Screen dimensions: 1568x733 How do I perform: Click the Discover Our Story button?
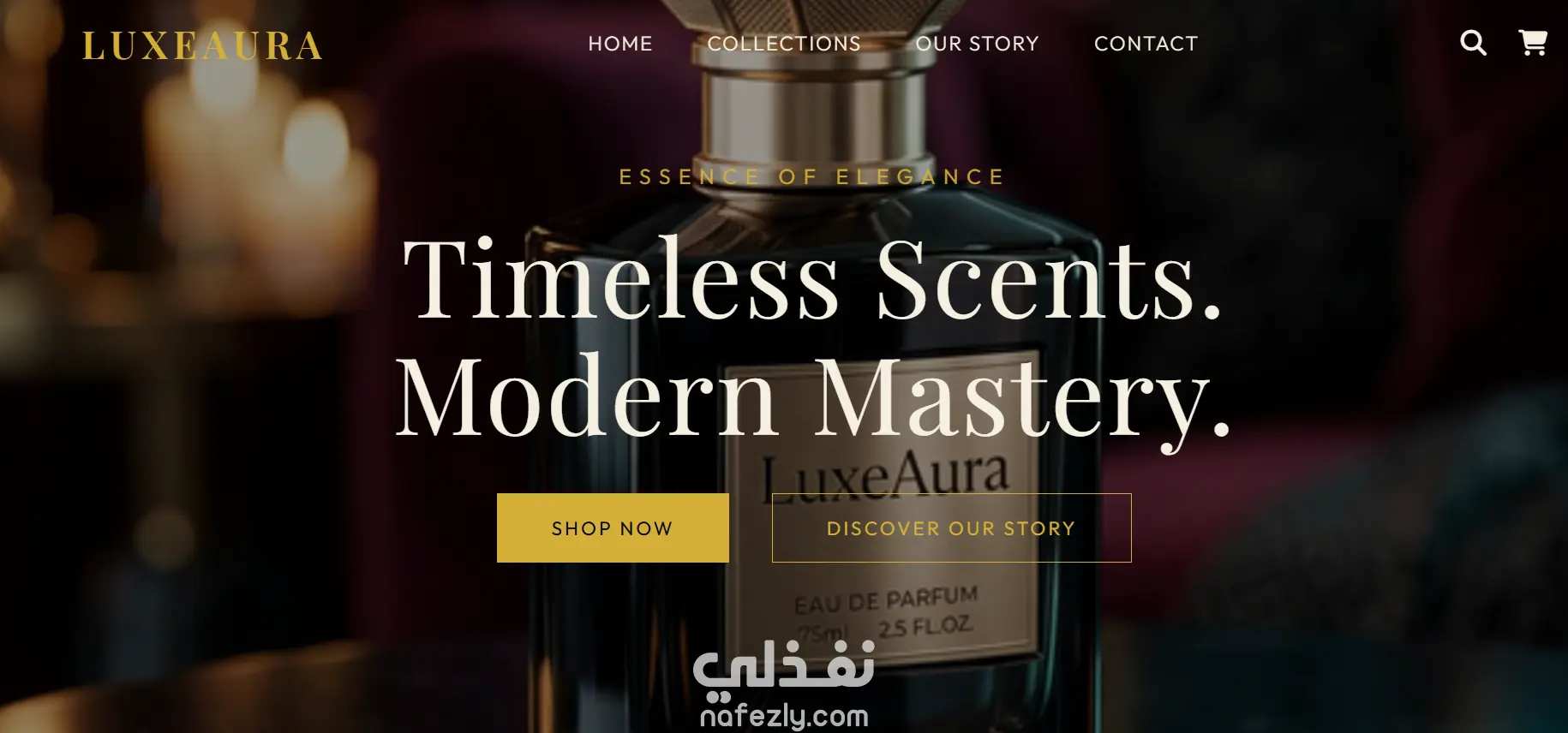click(951, 528)
